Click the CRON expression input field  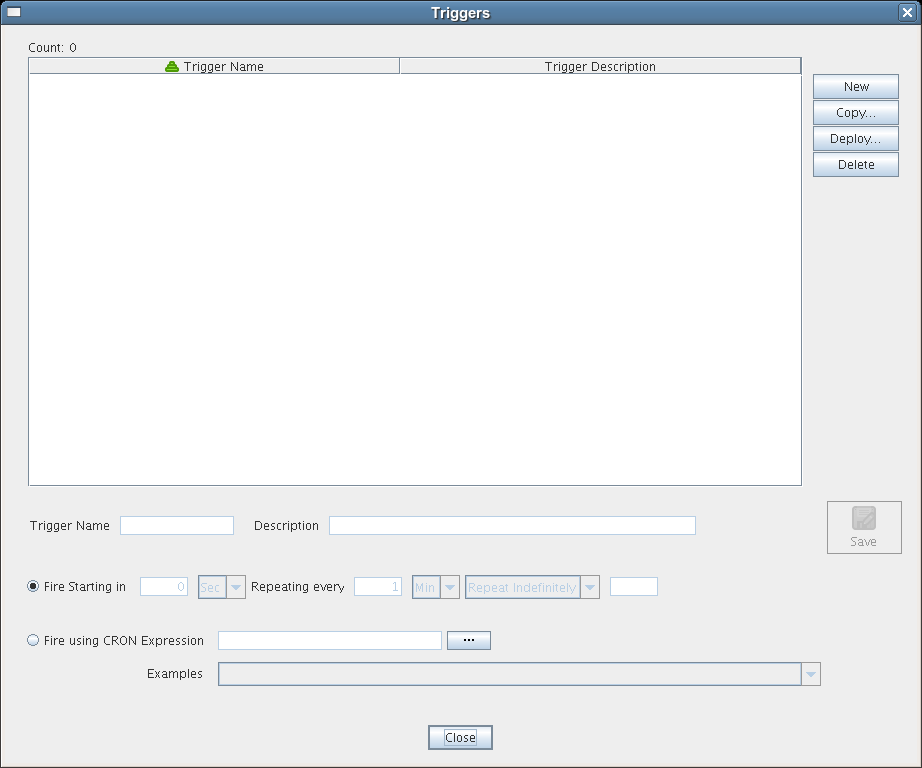point(330,640)
